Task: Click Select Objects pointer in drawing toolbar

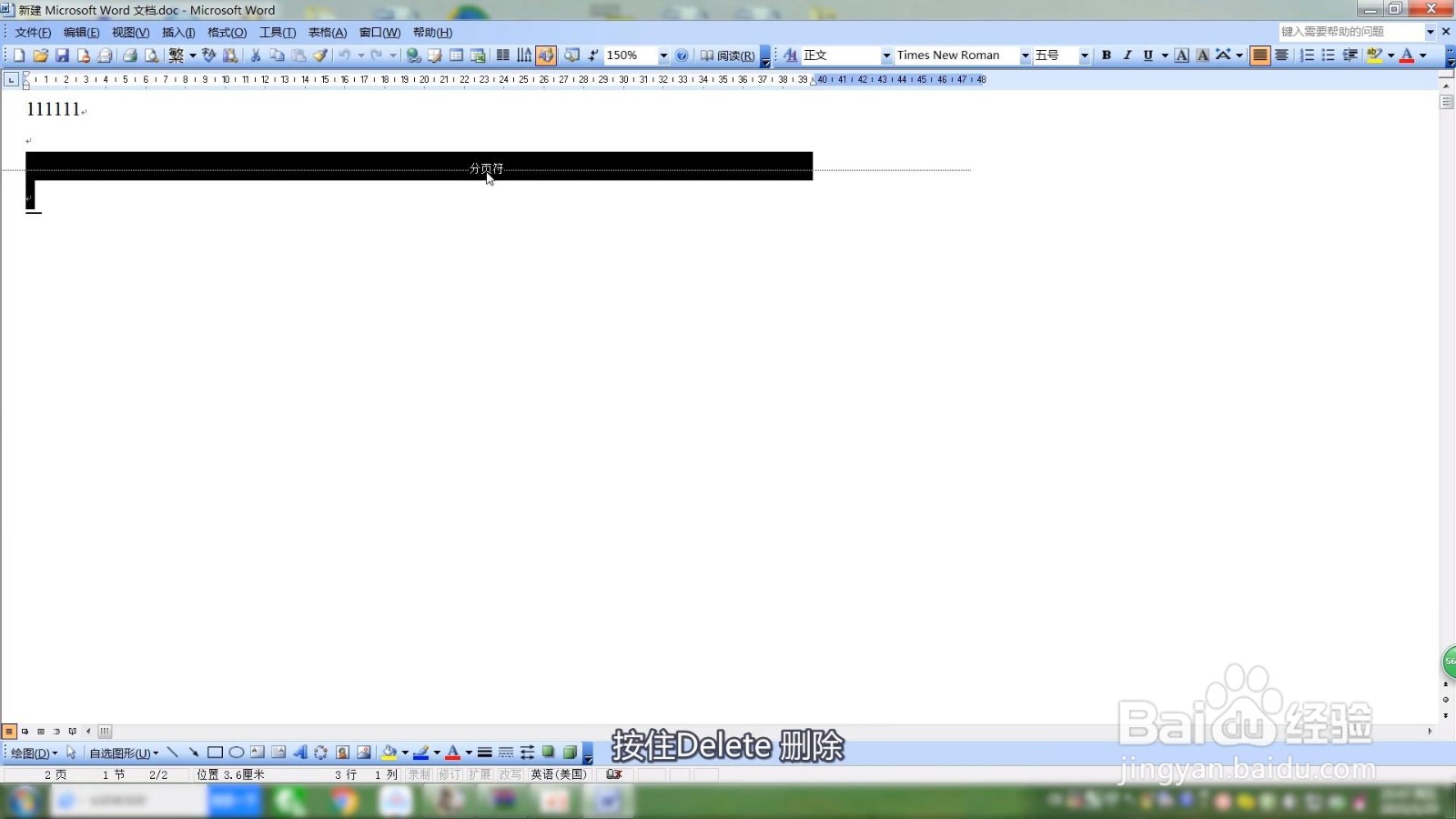Action: click(71, 753)
